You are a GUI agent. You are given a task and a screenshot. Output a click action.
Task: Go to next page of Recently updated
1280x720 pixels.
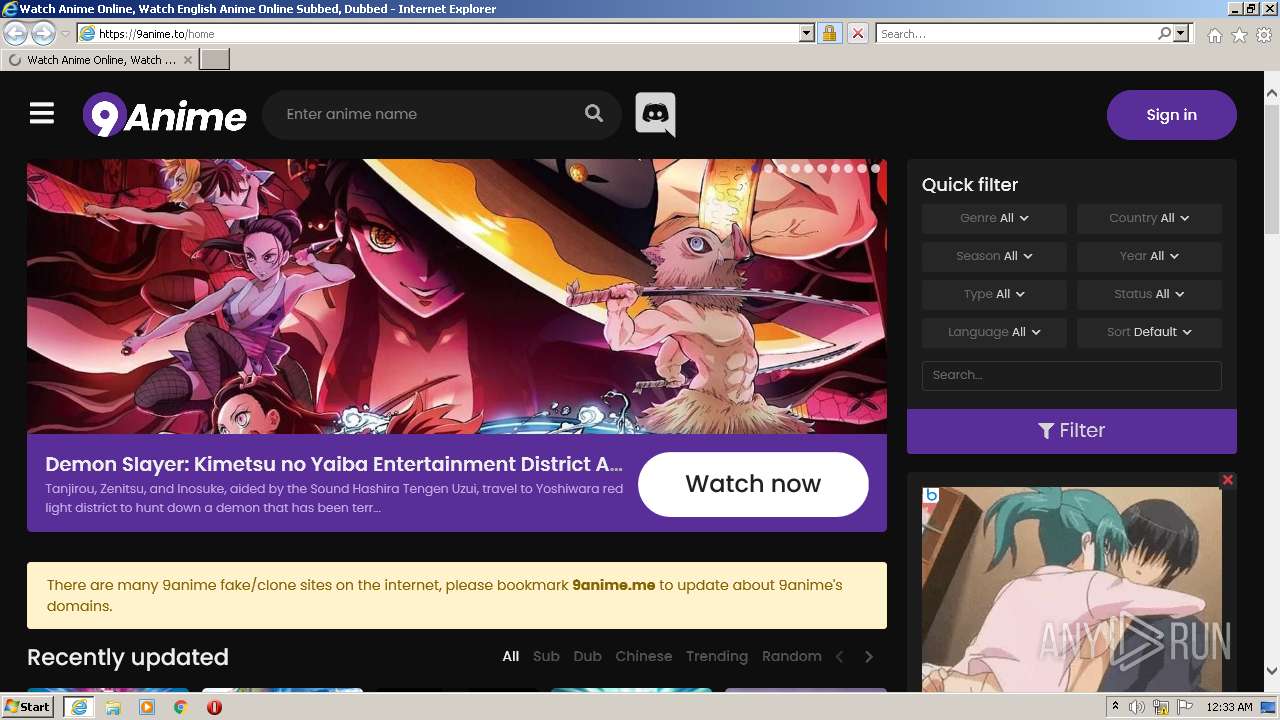click(x=869, y=657)
